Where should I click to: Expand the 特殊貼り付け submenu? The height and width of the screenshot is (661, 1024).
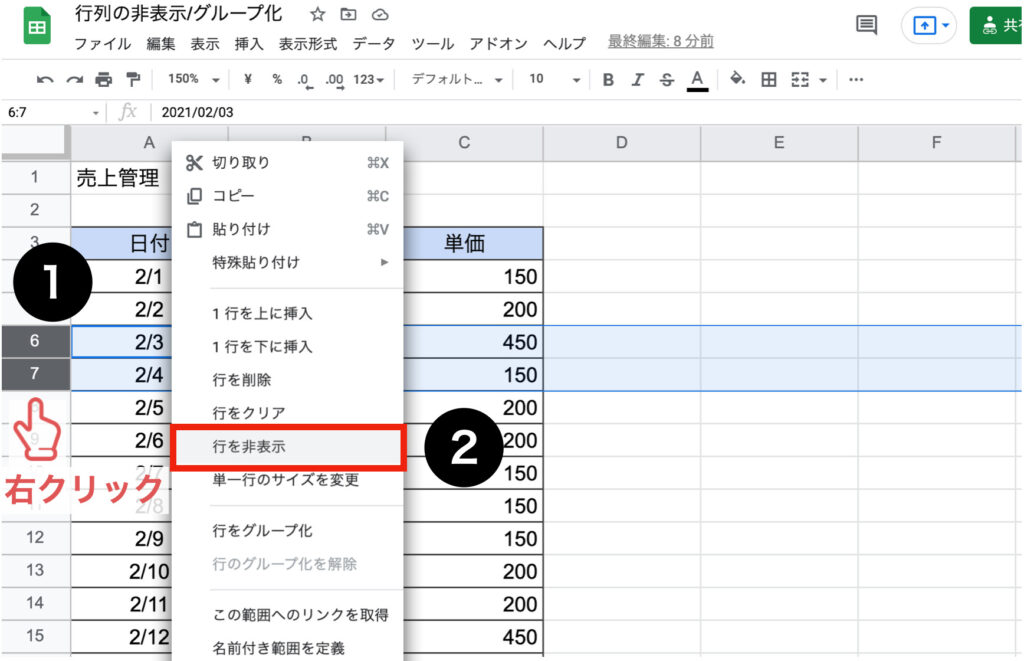(287, 263)
